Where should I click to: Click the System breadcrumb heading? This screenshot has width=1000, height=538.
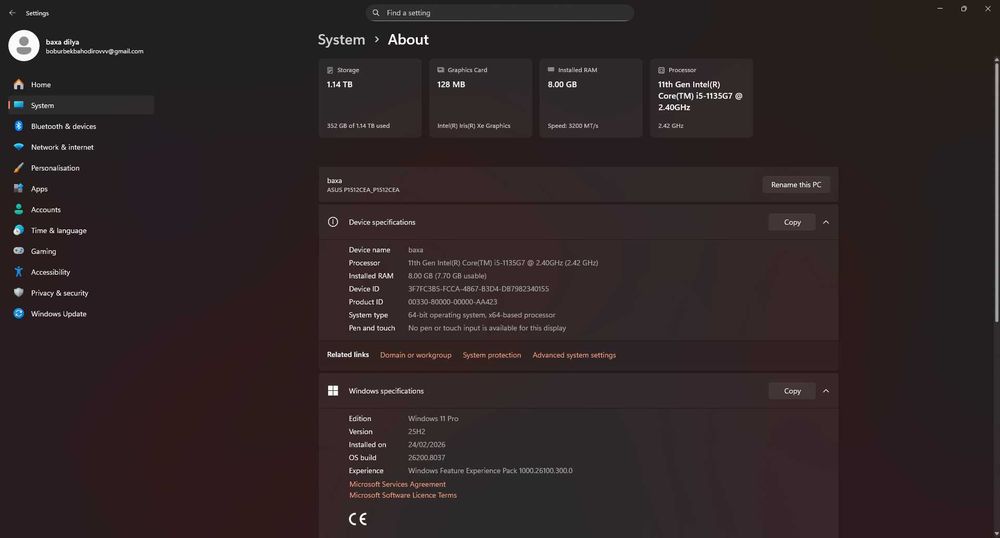tap(341, 40)
